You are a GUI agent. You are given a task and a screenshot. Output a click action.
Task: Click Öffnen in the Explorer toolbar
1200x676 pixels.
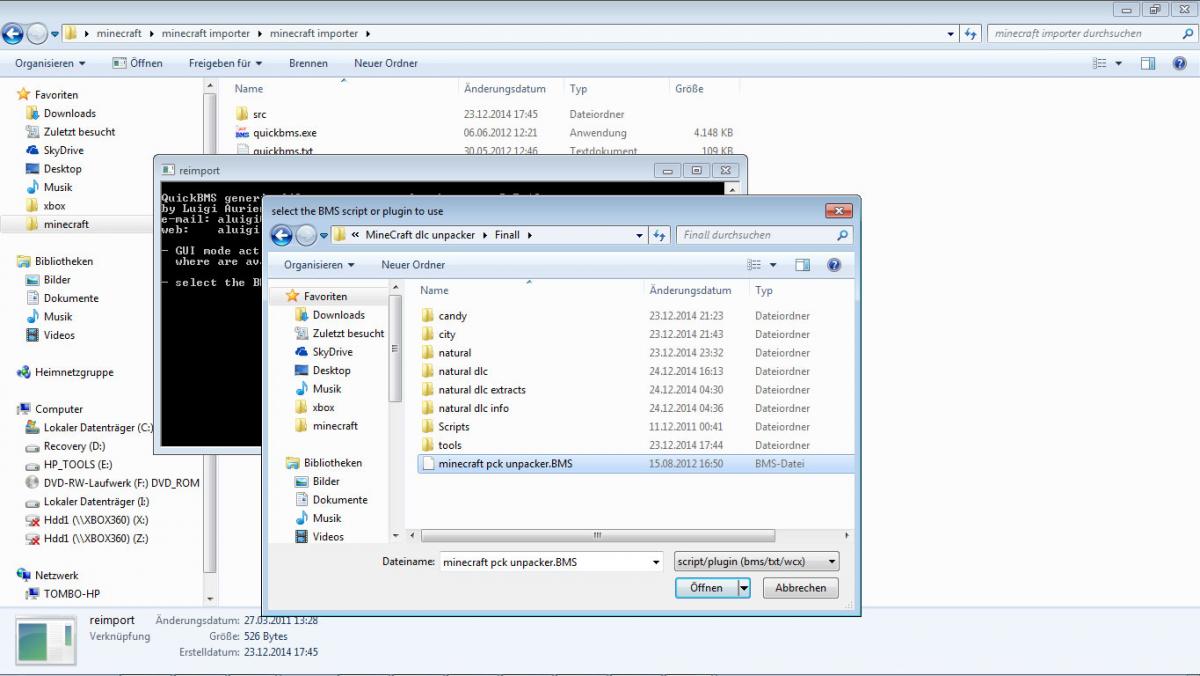(138, 63)
